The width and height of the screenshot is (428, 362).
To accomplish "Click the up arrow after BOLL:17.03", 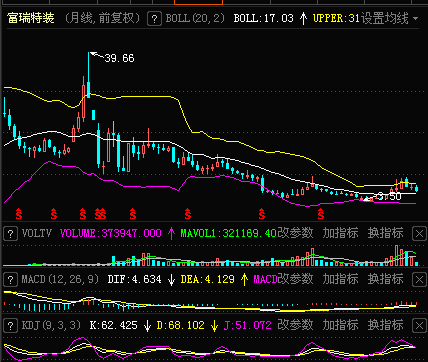I will pos(303,18).
